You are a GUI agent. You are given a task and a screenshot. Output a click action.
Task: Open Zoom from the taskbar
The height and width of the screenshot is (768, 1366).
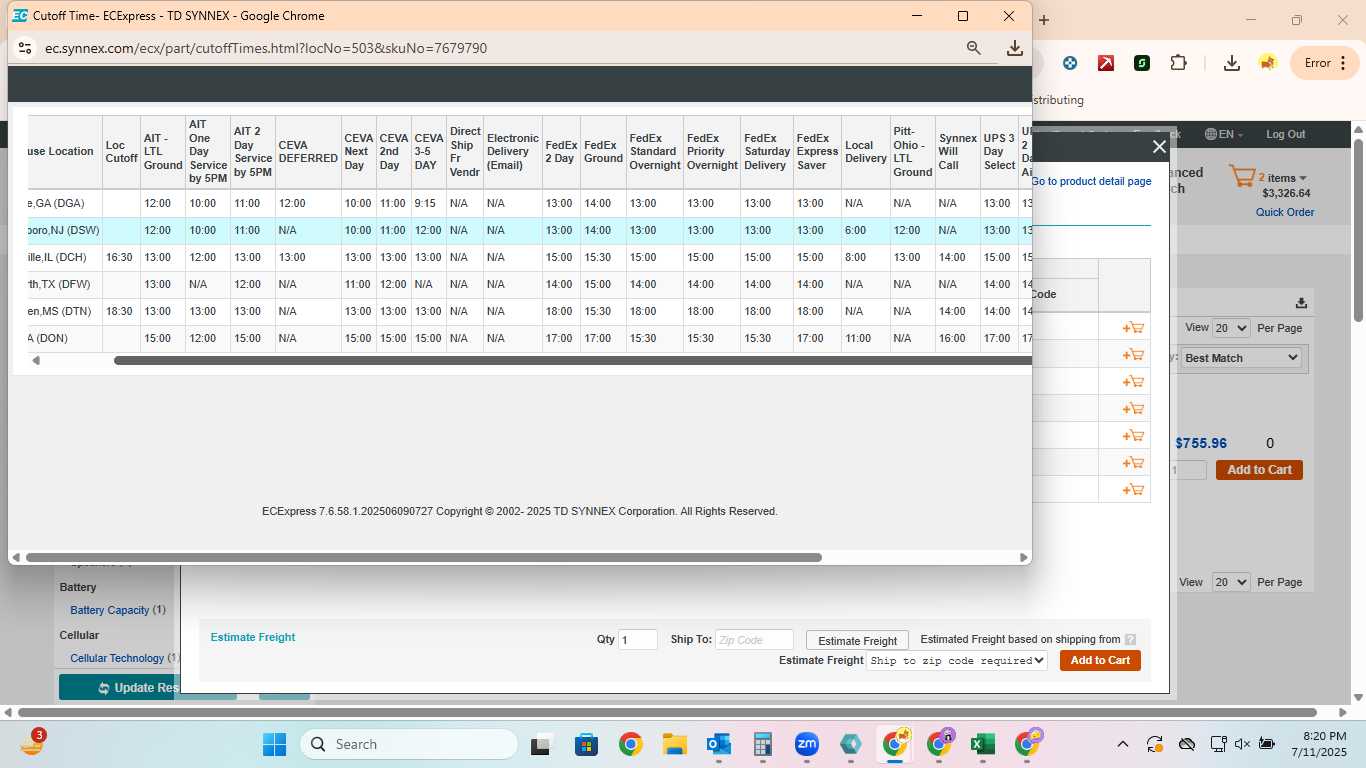pyautogui.click(x=806, y=744)
